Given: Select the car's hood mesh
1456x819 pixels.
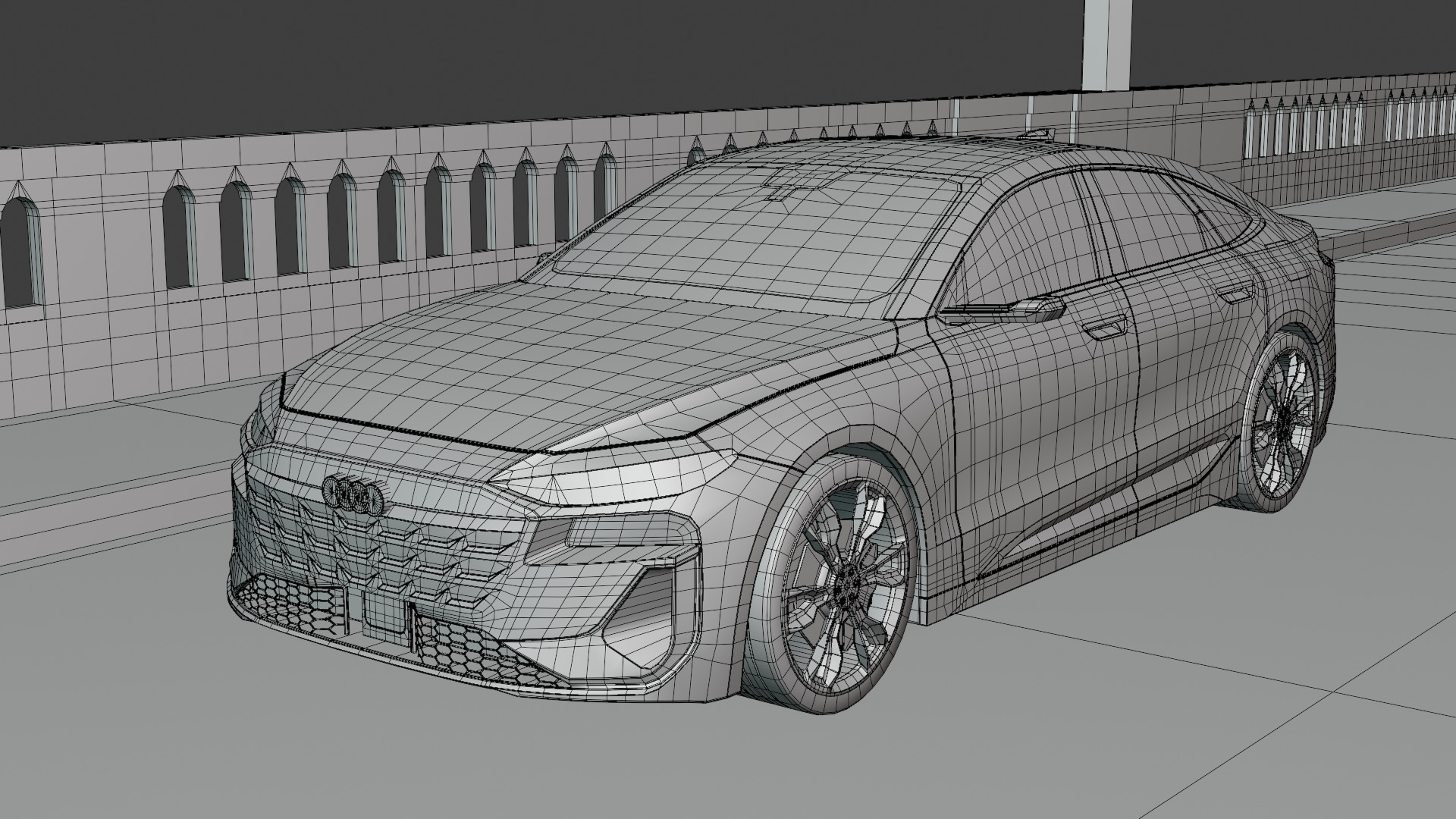Looking at the screenshot, I should coord(576,364).
